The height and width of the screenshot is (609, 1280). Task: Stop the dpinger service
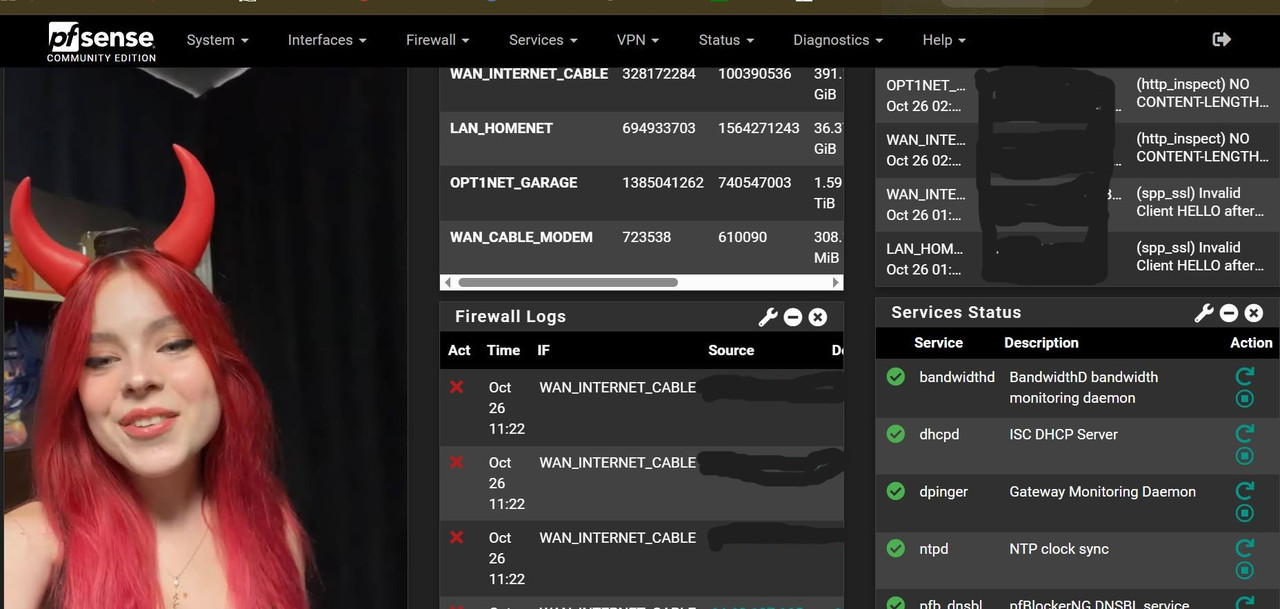tap(1245, 513)
